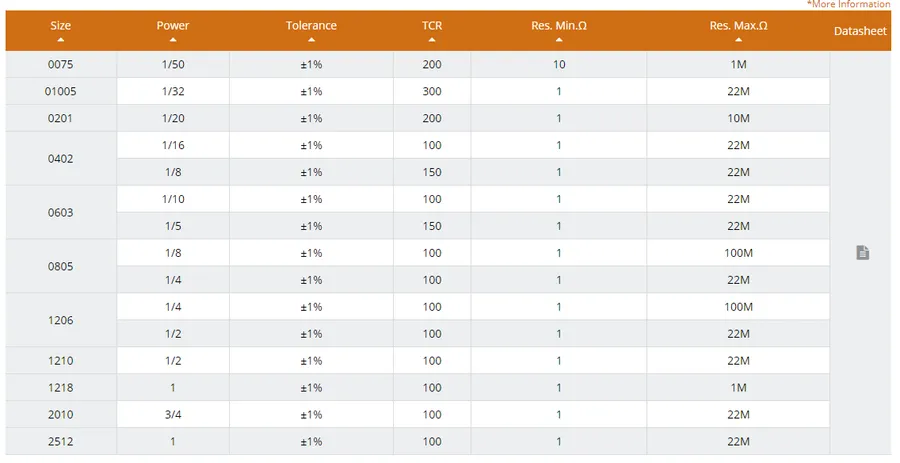Image resolution: width=900 pixels, height=463 pixels.
Task: Click the sort arrow under Res. Max.Ω
Action: (738, 40)
